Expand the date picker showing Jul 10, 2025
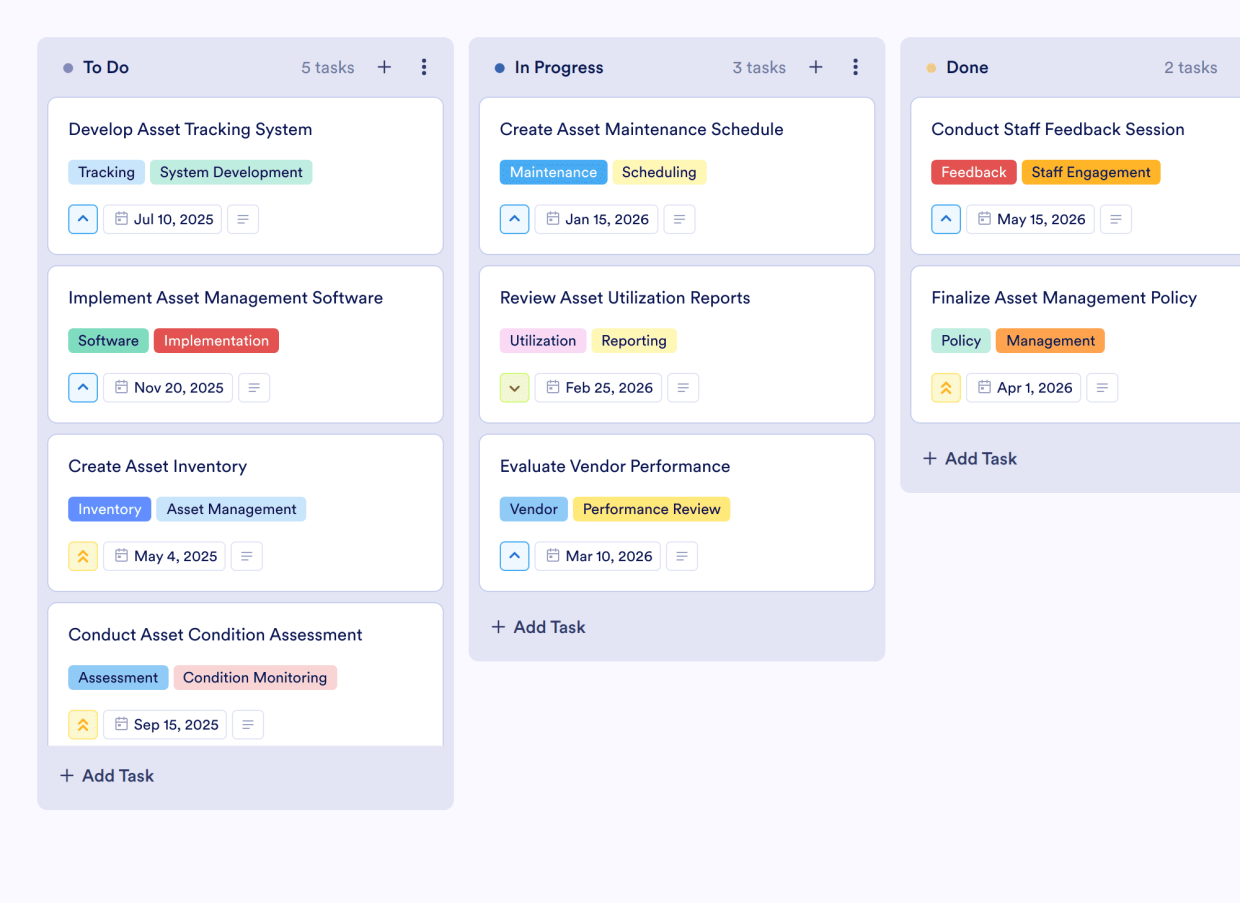This screenshot has height=903, width=1240. pos(162,219)
